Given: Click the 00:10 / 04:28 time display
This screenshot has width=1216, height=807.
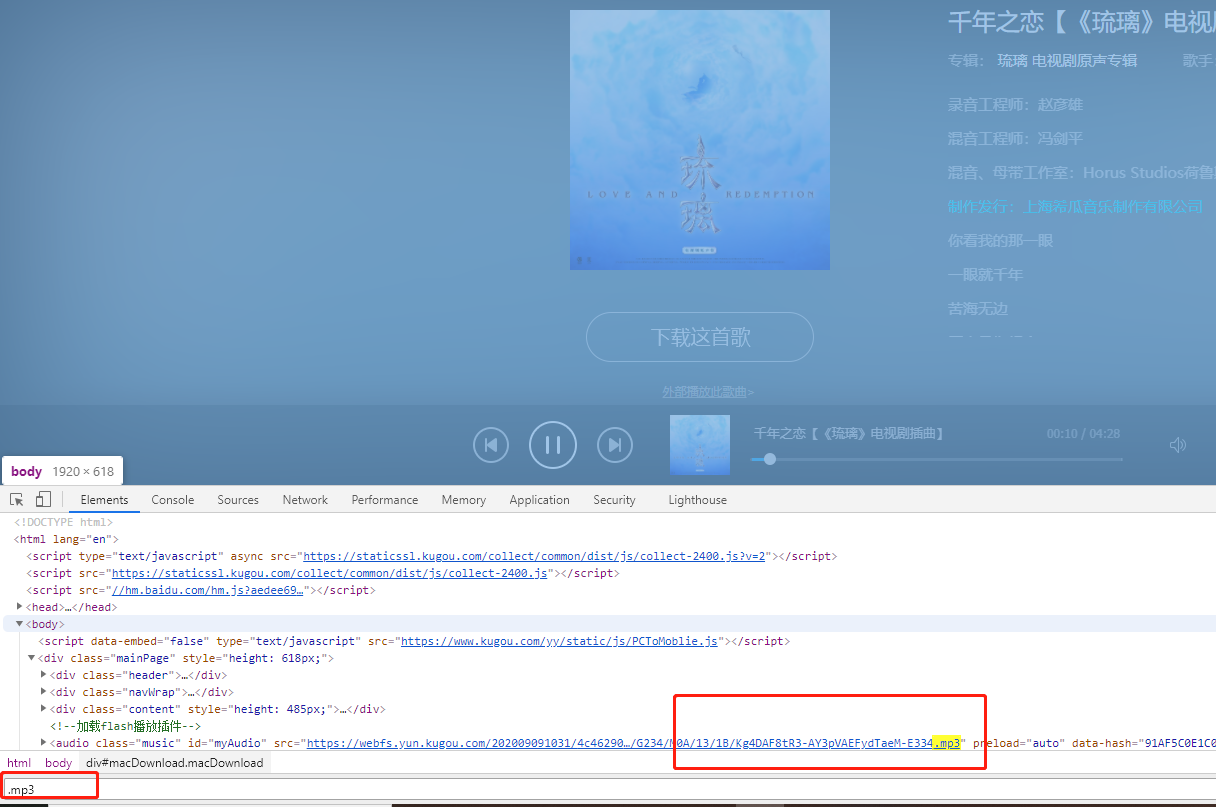Looking at the screenshot, I should [1083, 434].
